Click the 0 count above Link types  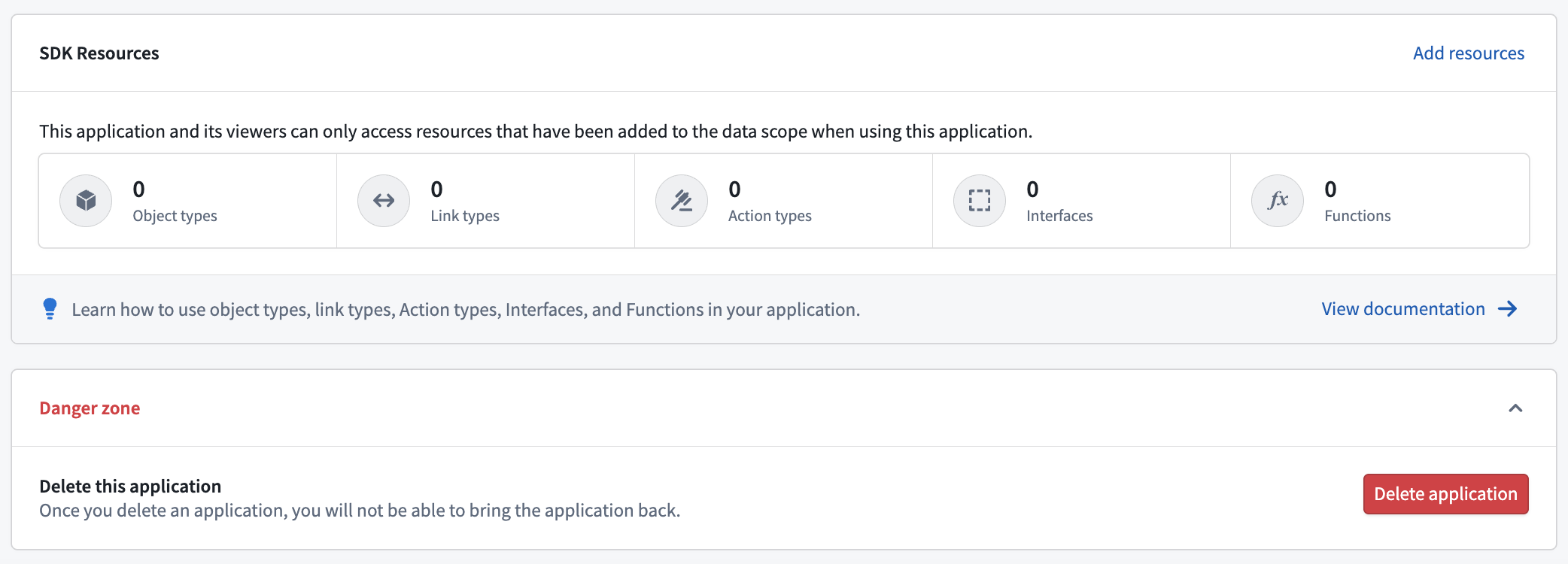coord(436,190)
